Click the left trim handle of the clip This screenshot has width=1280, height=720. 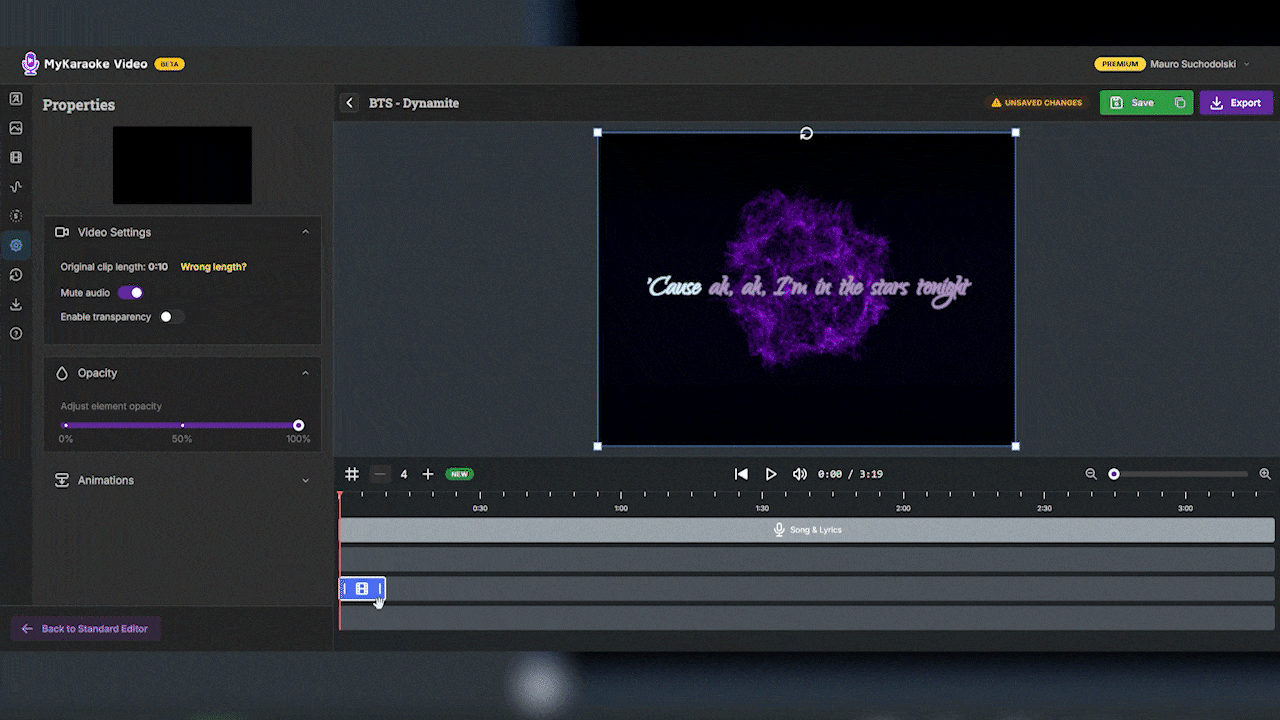pyautogui.click(x=345, y=589)
